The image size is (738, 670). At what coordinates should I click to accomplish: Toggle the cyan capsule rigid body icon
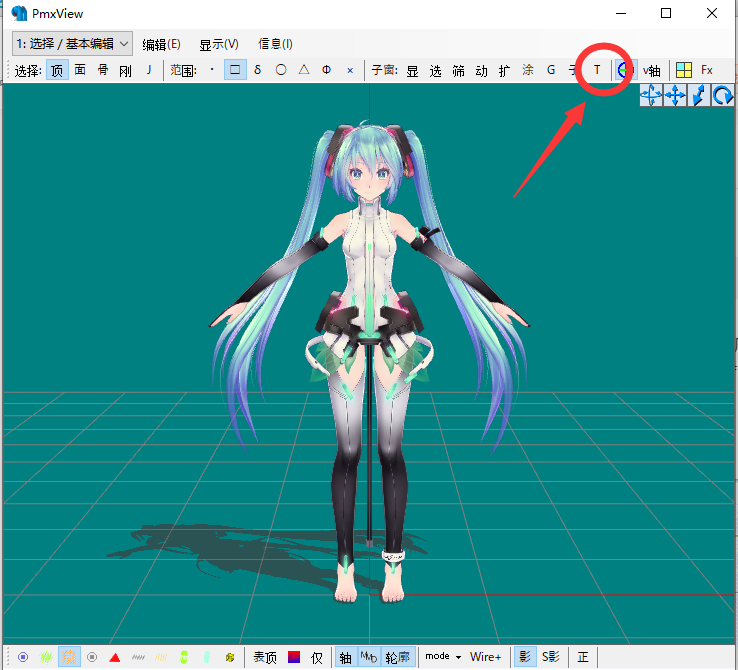click(x=207, y=657)
